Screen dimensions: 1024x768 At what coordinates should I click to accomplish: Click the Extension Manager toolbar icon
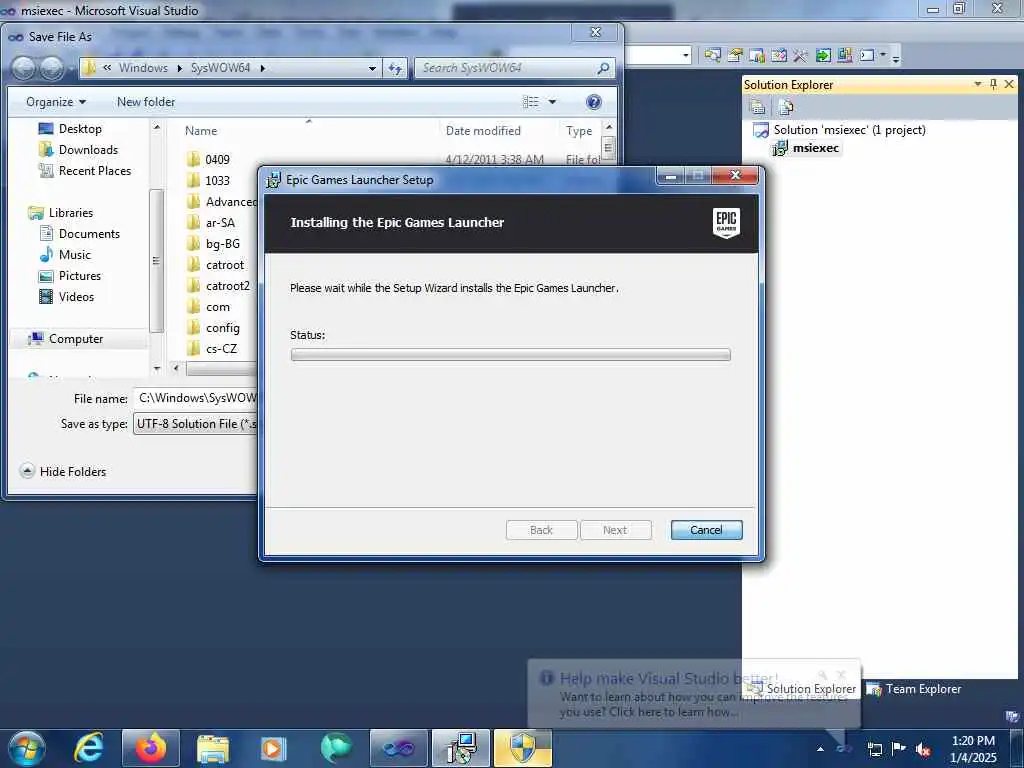coord(844,56)
